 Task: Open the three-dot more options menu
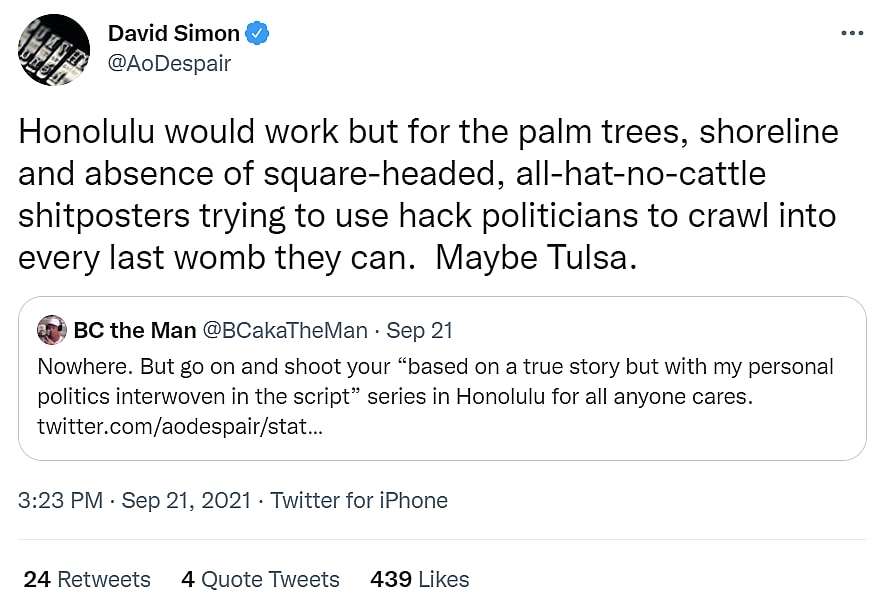pos(851,33)
